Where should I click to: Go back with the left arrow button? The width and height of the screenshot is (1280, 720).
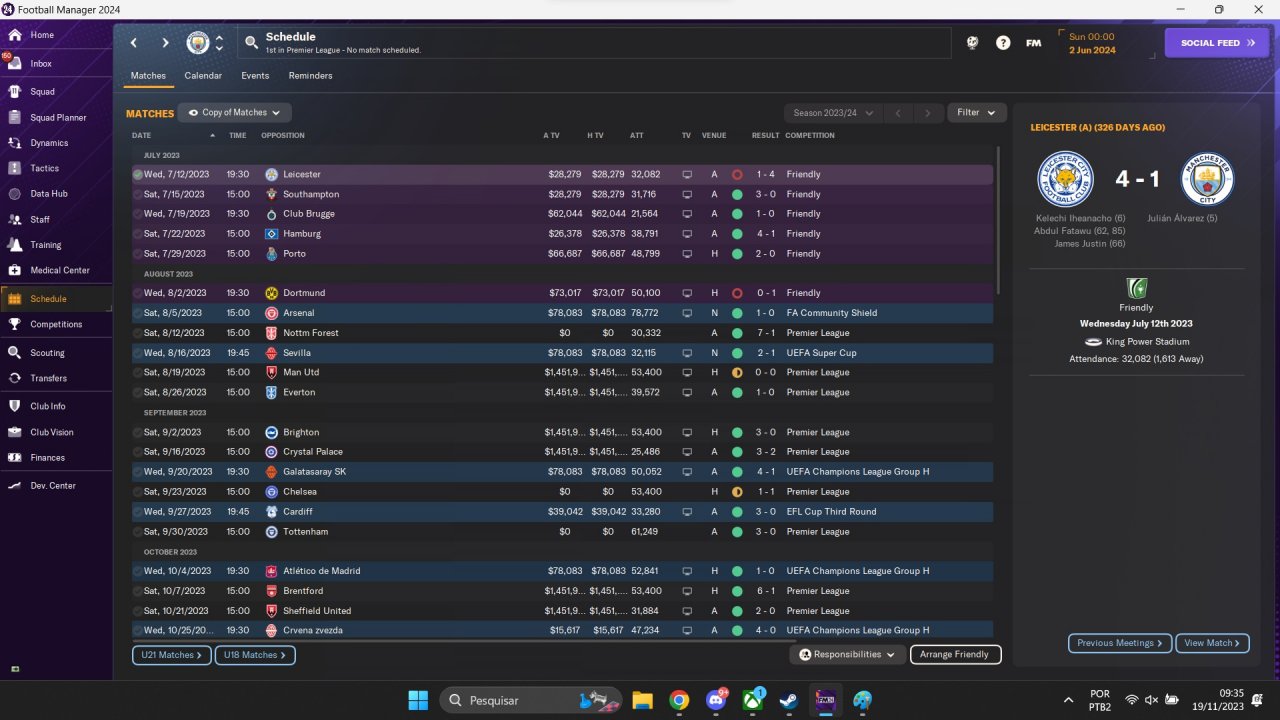tap(134, 43)
